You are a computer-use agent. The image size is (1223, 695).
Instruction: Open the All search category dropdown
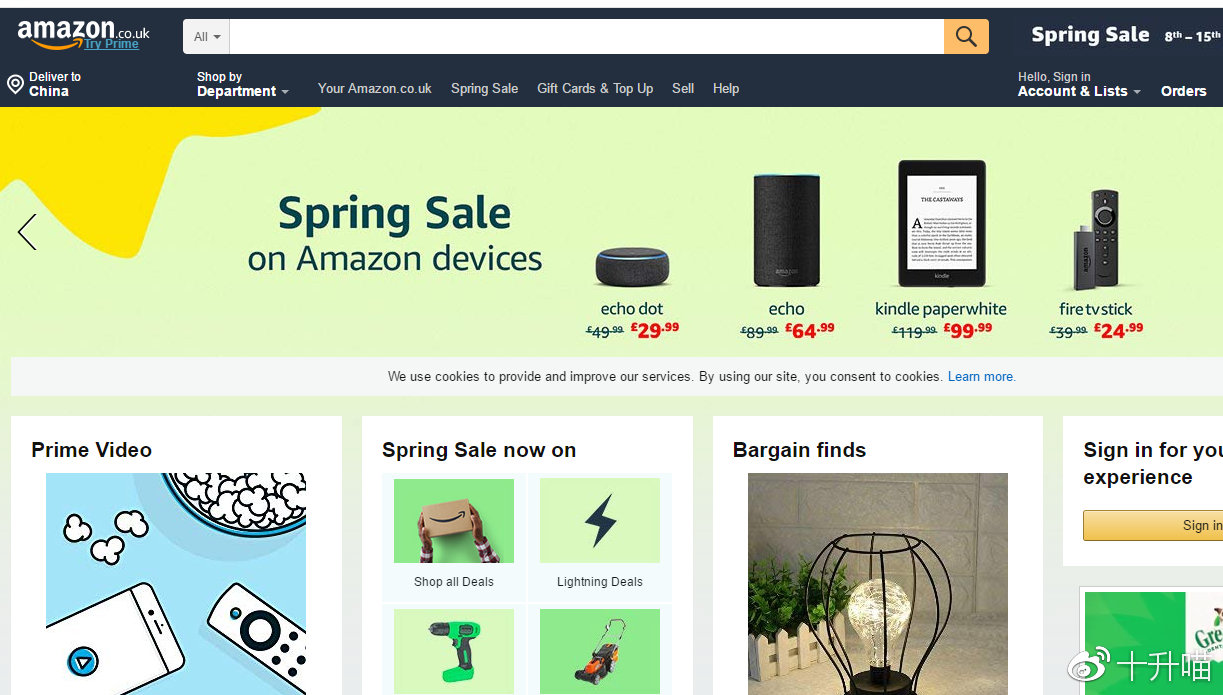(207, 36)
